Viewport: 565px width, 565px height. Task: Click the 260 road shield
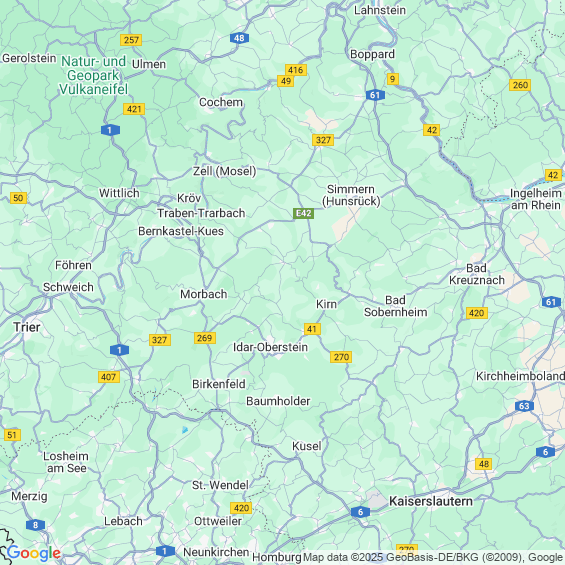tap(520, 85)
